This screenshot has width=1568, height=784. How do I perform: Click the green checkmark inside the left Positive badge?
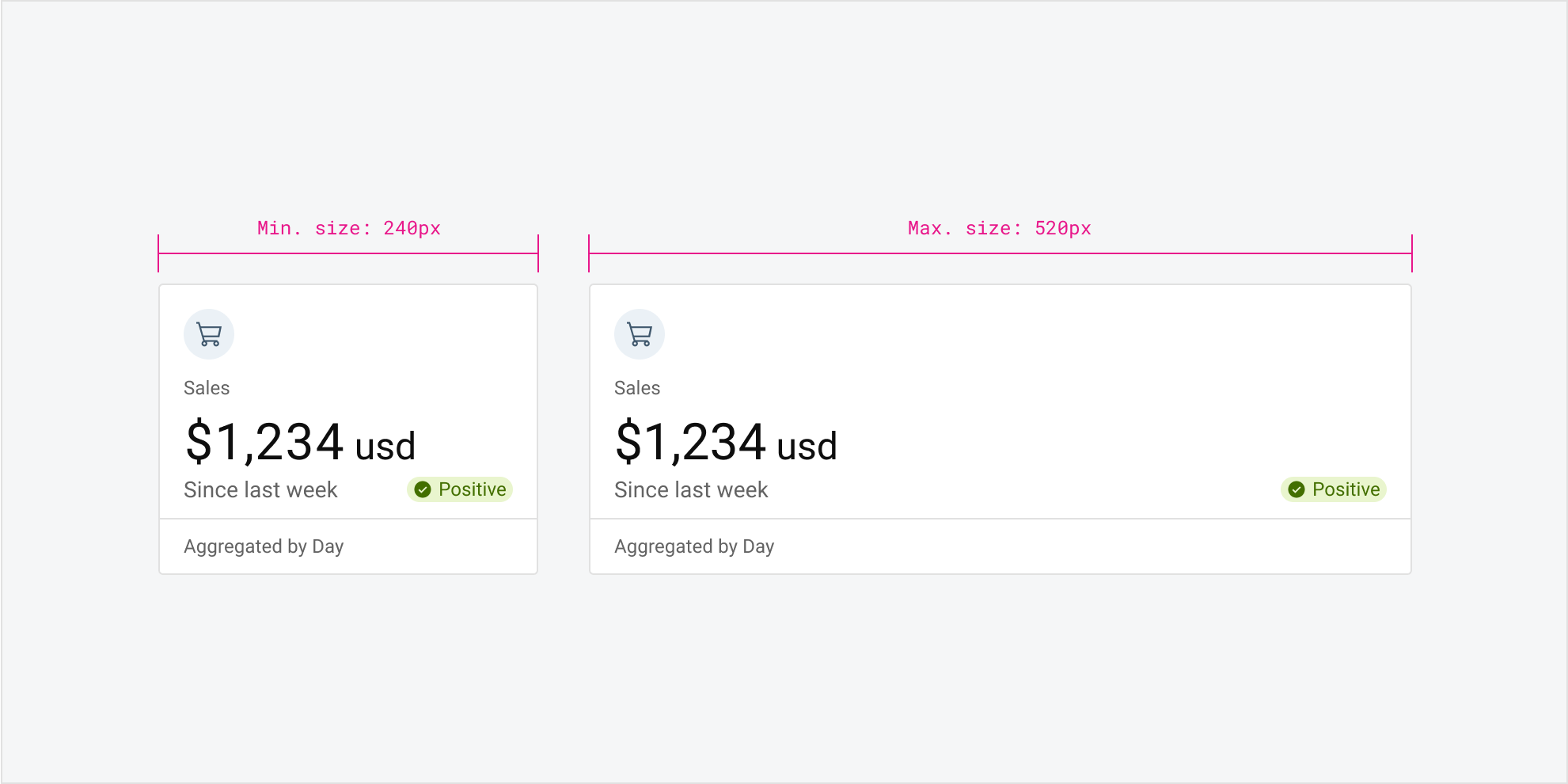tap(422, 489)
